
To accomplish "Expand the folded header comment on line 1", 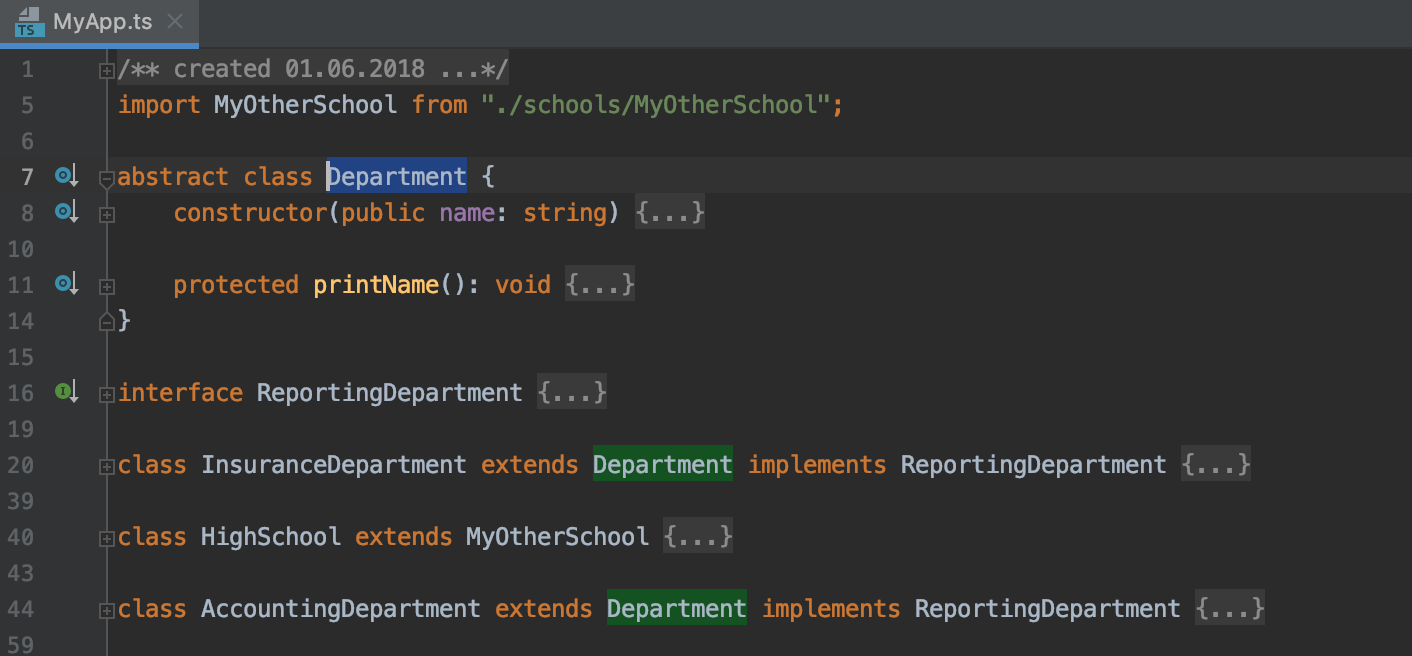I will 107,70.
